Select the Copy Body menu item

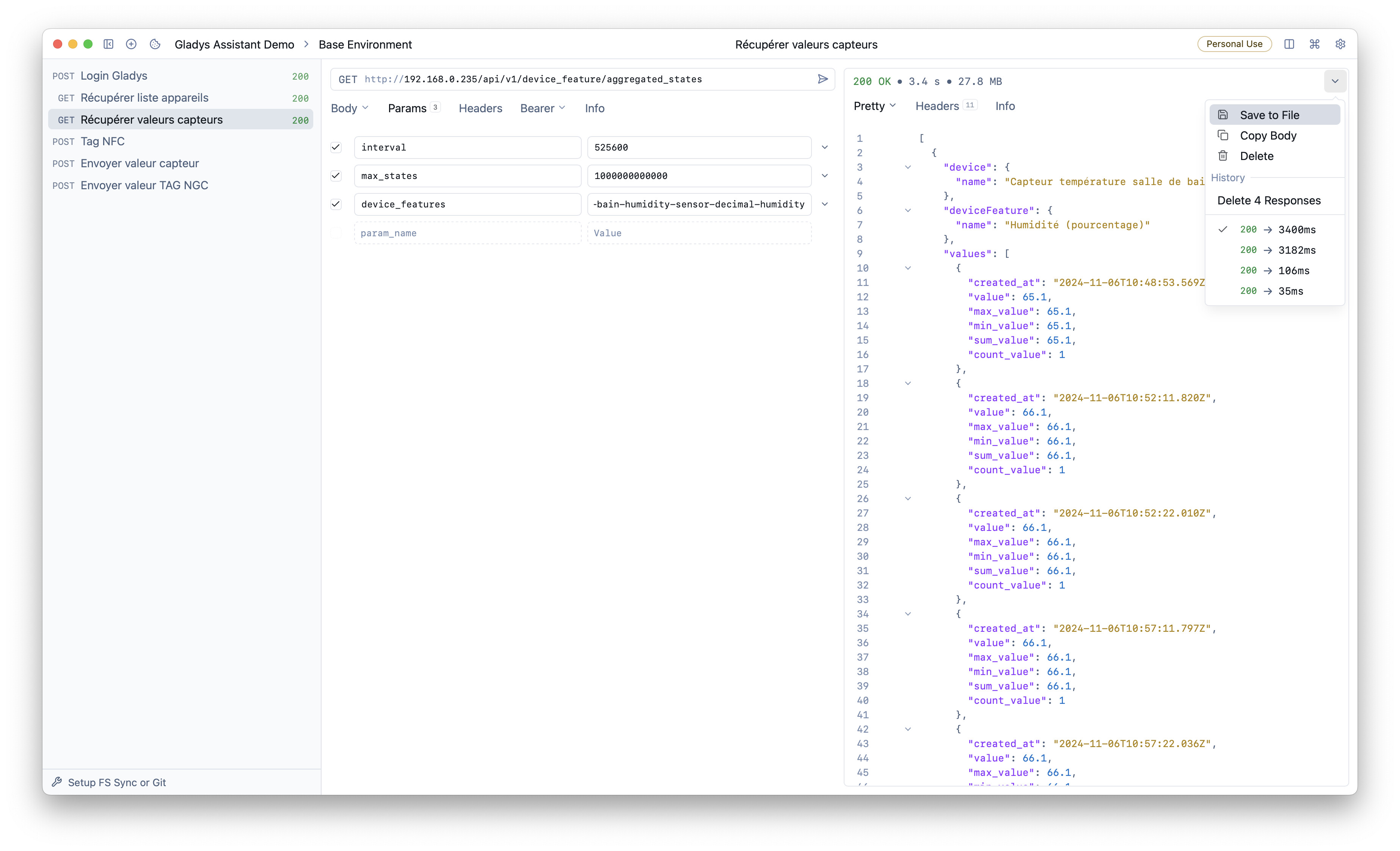pos(1268,136)
